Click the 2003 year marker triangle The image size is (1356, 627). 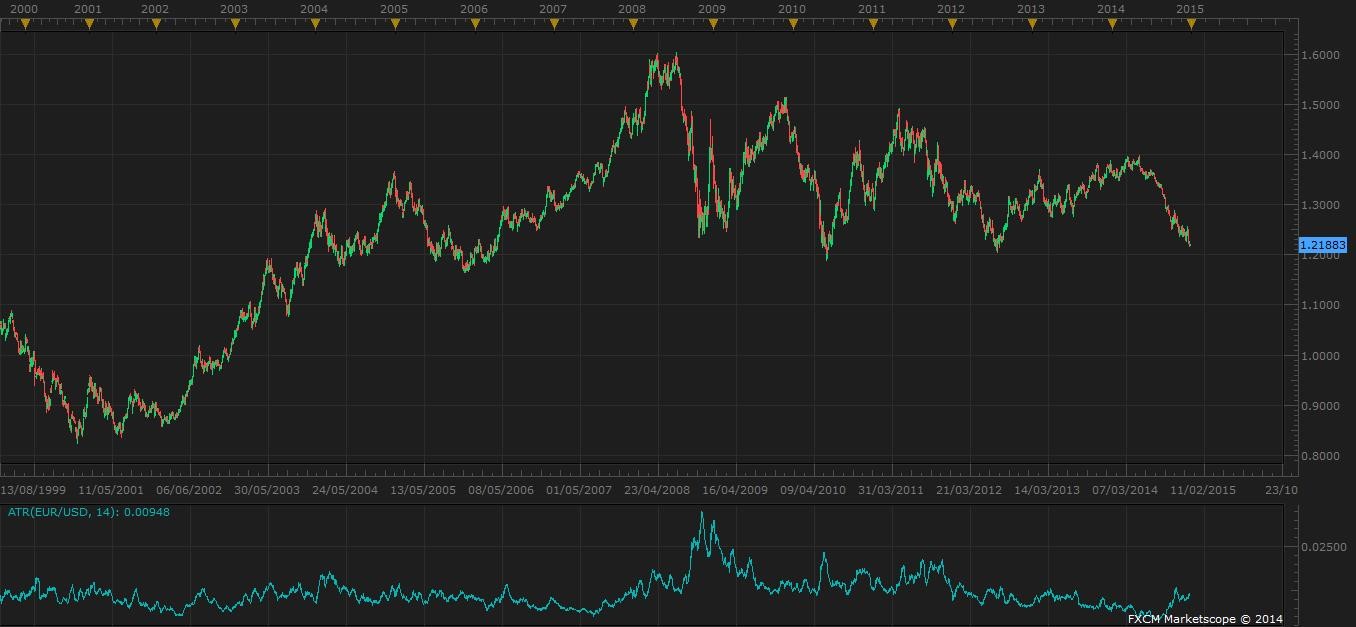click(x=235, y=24)
